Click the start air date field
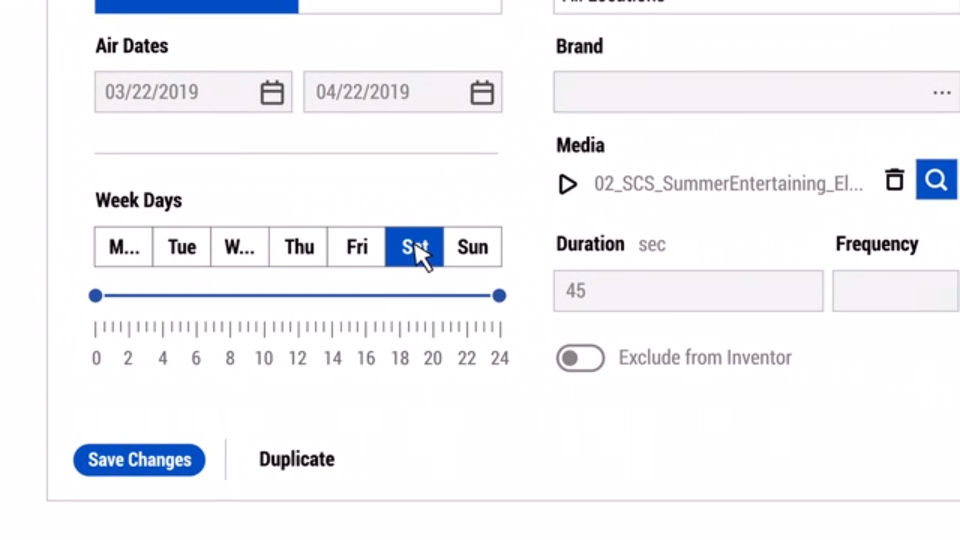This screenshot has height=540, width=960. (193, 92)
